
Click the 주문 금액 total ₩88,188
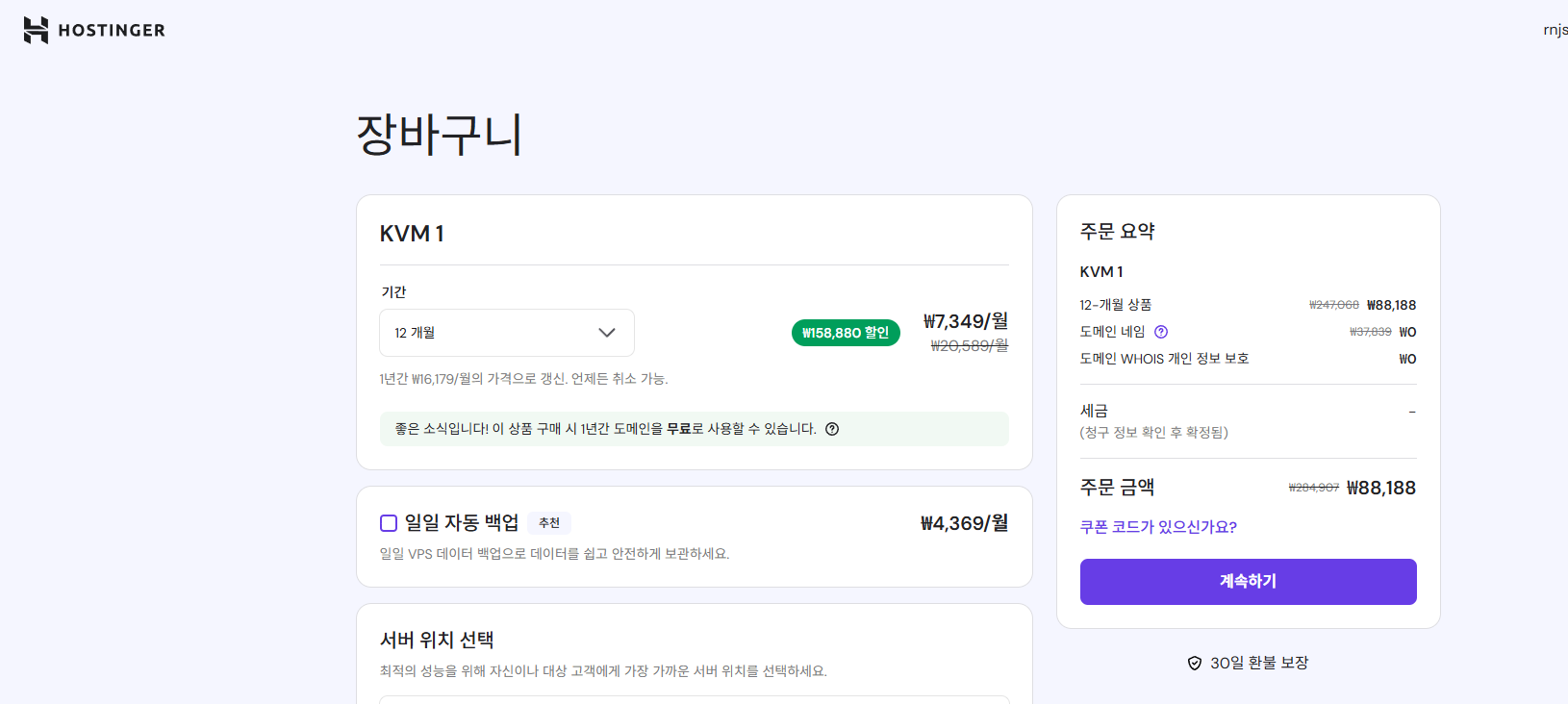pyautogui.click(x=1381, y=488)
